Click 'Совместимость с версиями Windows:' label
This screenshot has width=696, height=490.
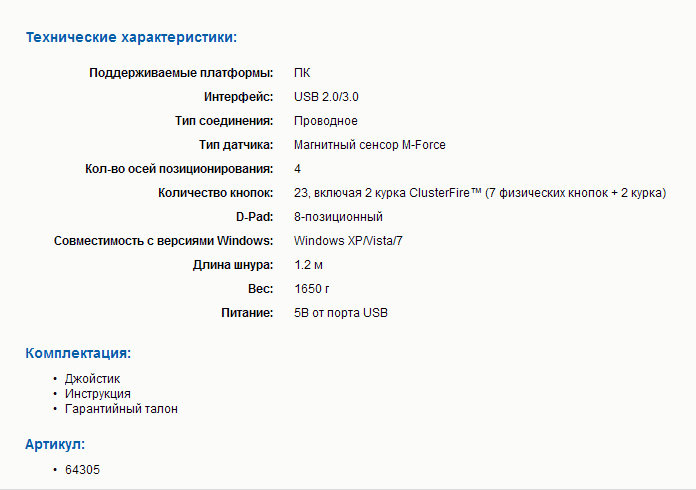click(163, 241)
